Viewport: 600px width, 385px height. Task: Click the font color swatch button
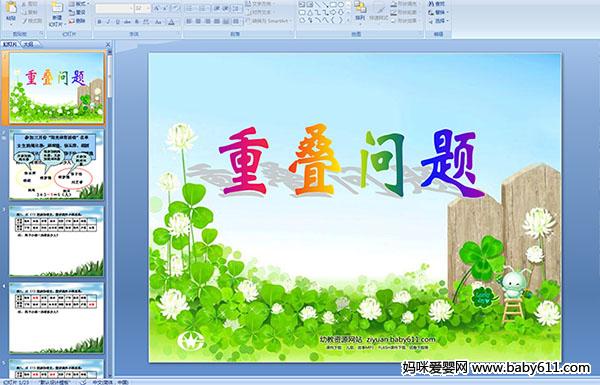(172, 22)
